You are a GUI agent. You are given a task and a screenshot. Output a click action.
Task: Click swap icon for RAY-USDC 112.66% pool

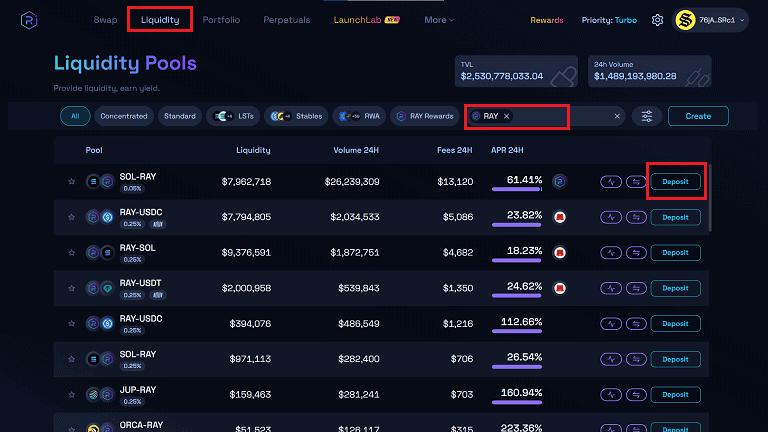636,324
